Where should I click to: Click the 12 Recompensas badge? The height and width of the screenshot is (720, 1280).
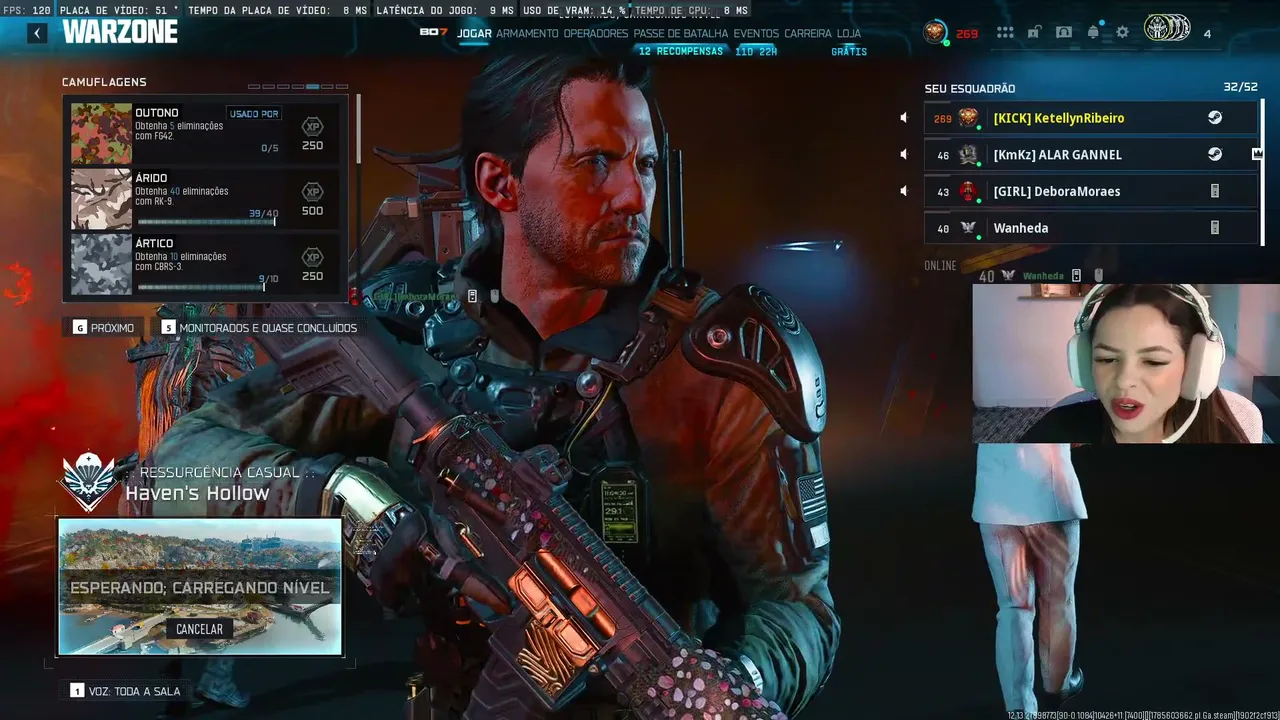[681, 51]
